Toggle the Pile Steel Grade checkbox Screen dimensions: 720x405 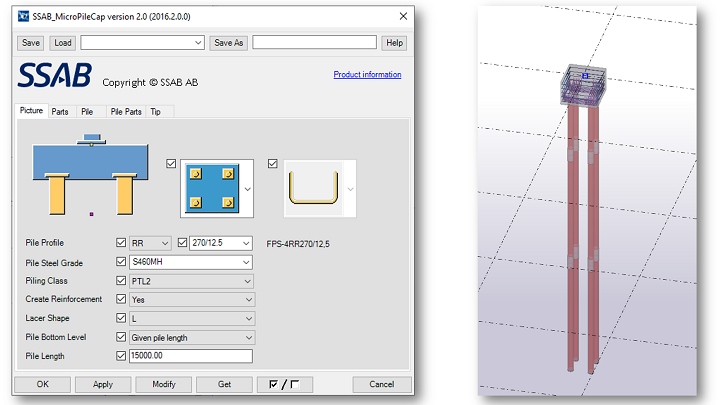121,262
